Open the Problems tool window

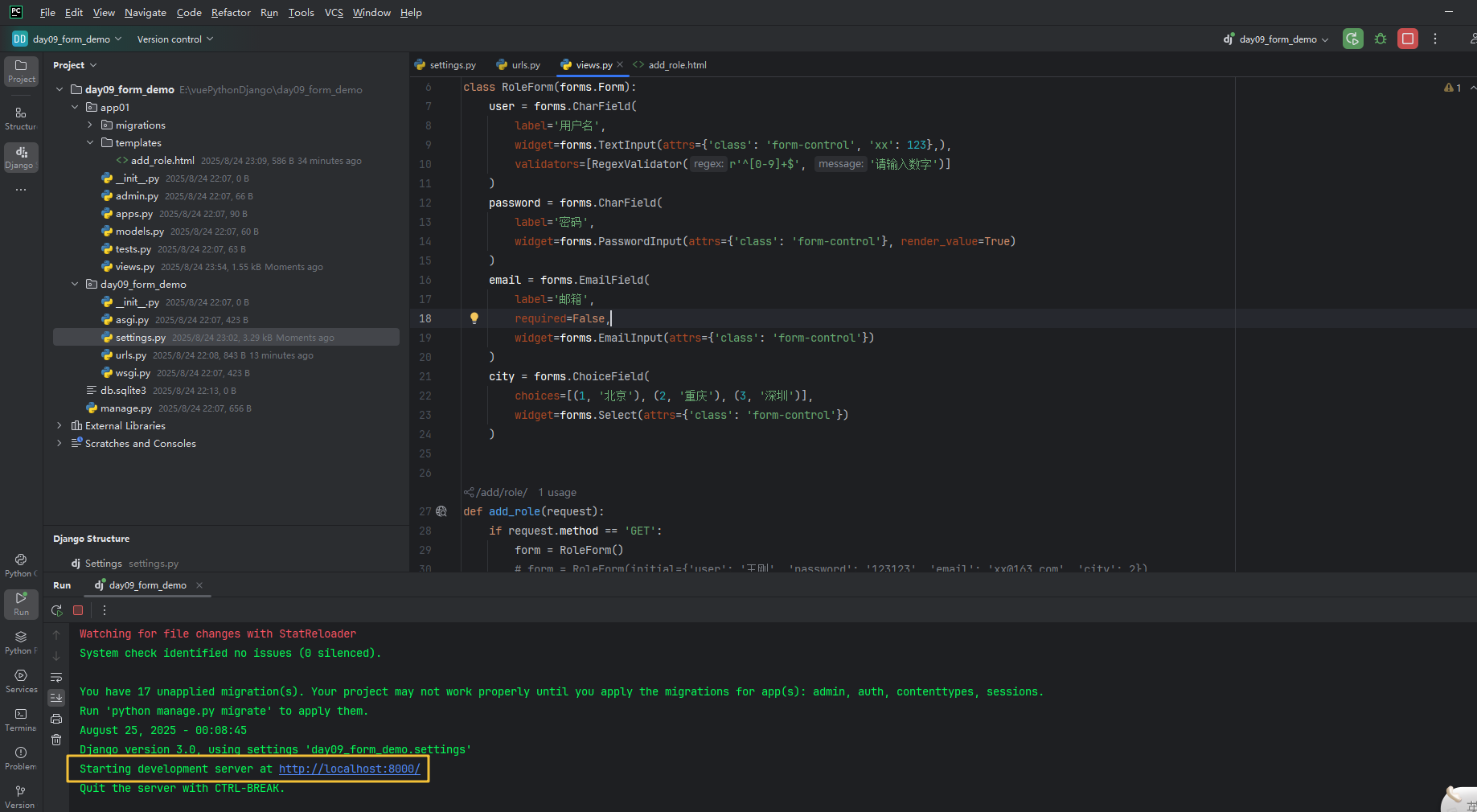tap(21, 757)
